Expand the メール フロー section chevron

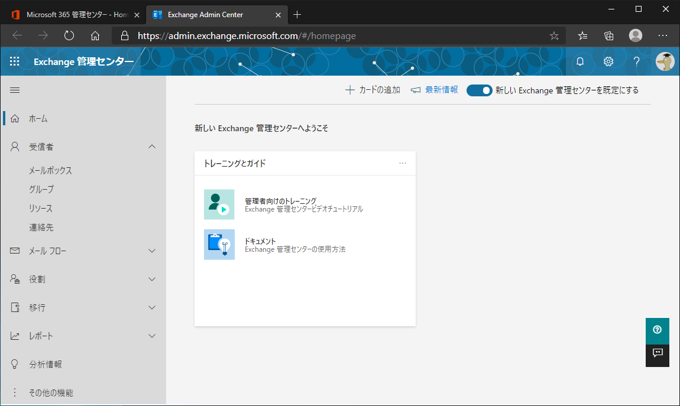click(152, 251)
